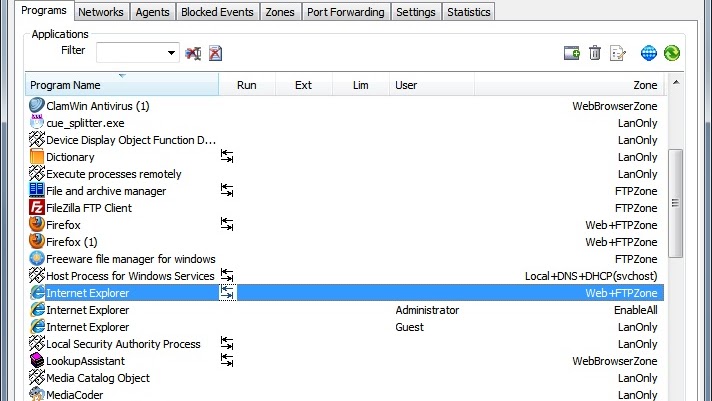Image resolution: width=712 pixels, height=401 pixels.
Task: Click the MediaCoder program icon
Action: point(37,394)
